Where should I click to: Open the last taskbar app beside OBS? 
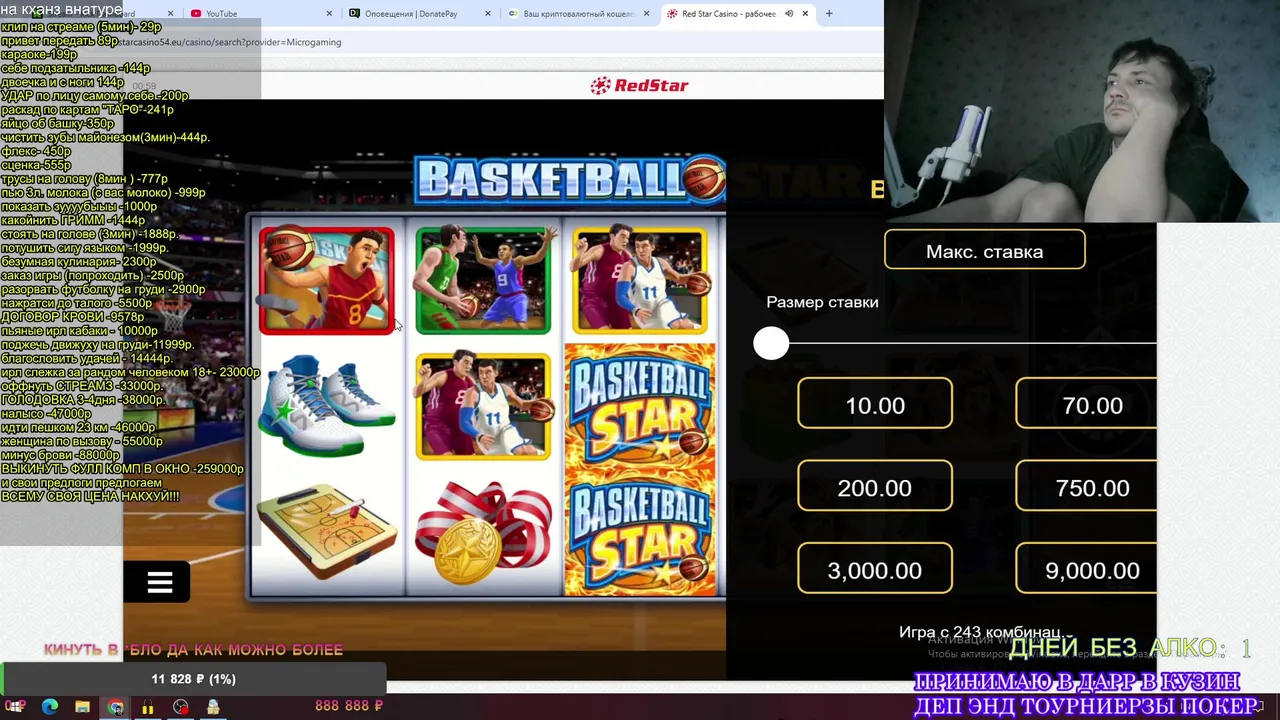pos(213,707)
